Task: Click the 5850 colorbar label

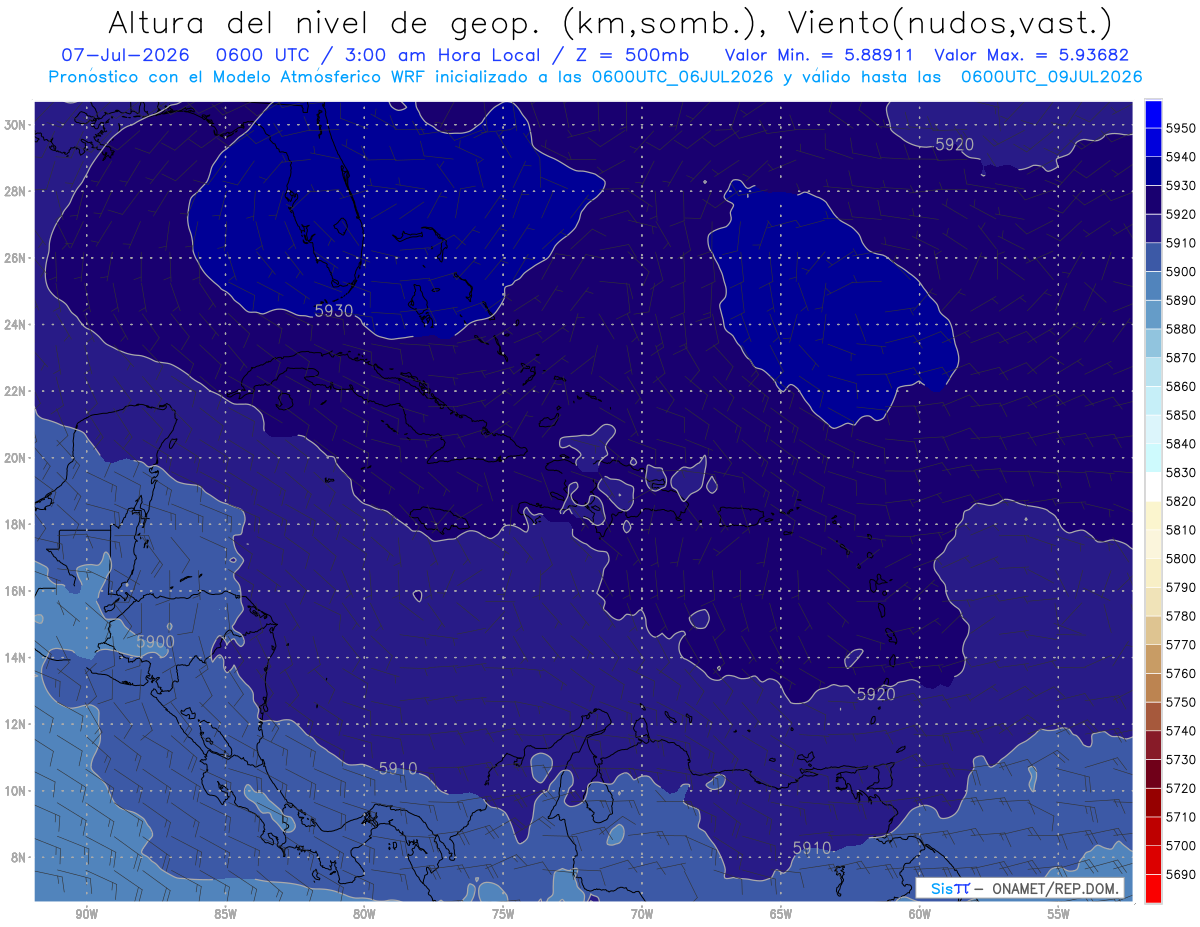Action: coord(1181,415)
